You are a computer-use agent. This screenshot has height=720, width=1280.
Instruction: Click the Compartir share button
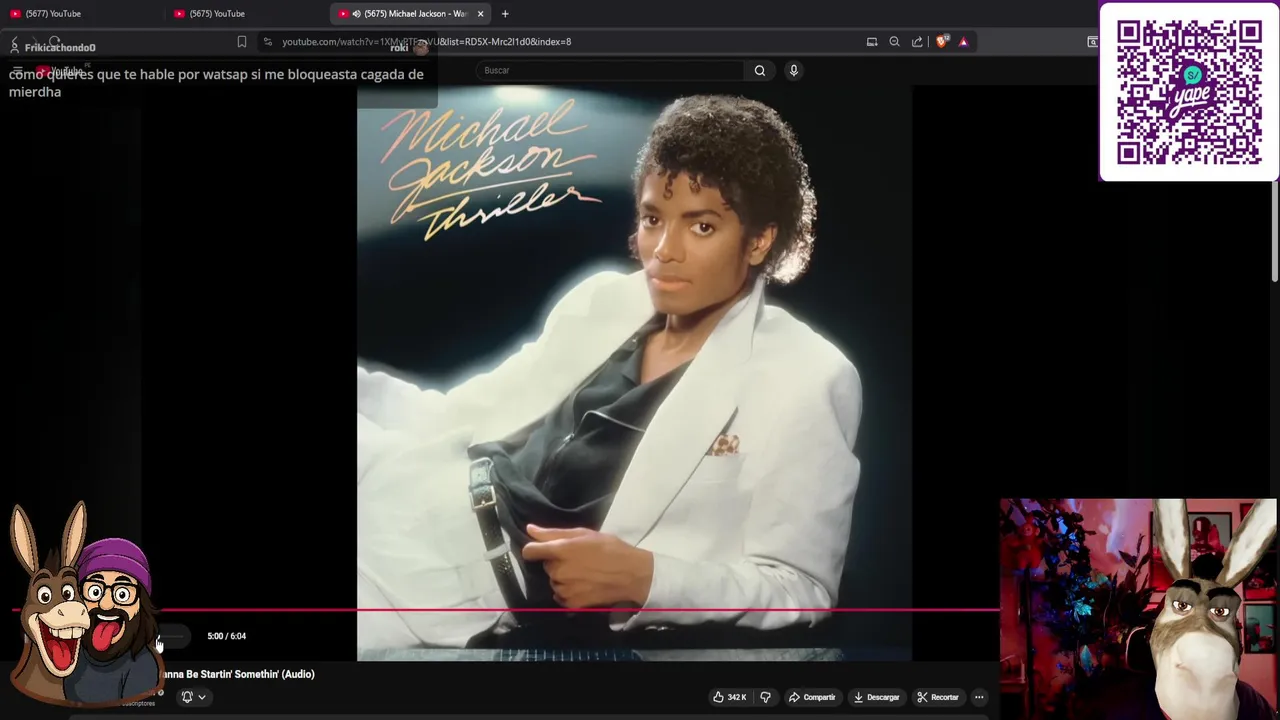812,697
